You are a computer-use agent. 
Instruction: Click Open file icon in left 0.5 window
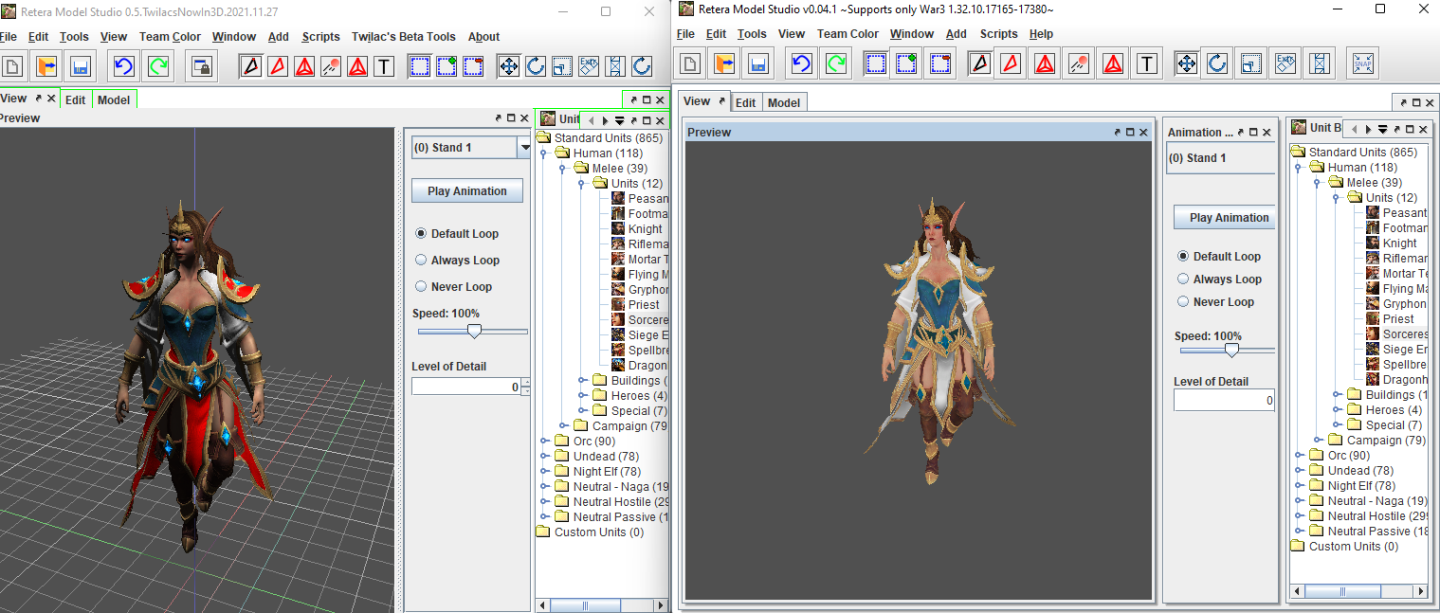click(46, 67)
